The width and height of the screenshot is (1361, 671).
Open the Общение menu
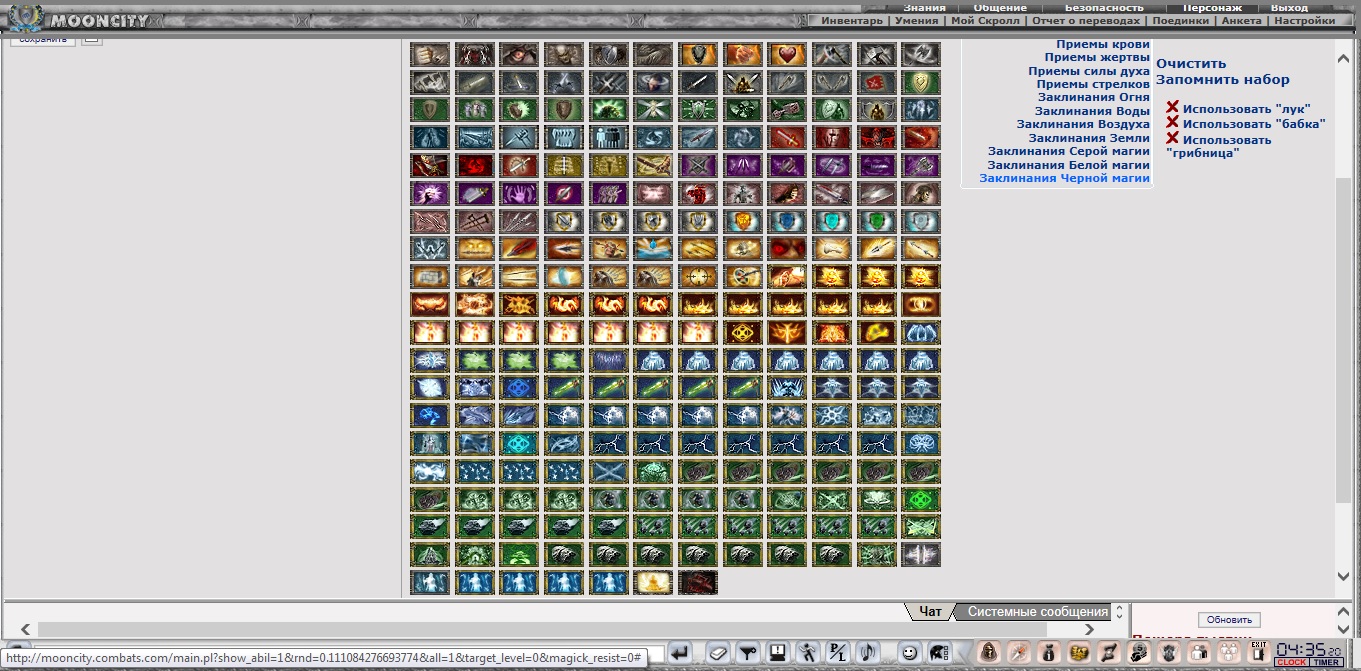pos(1000,8)
